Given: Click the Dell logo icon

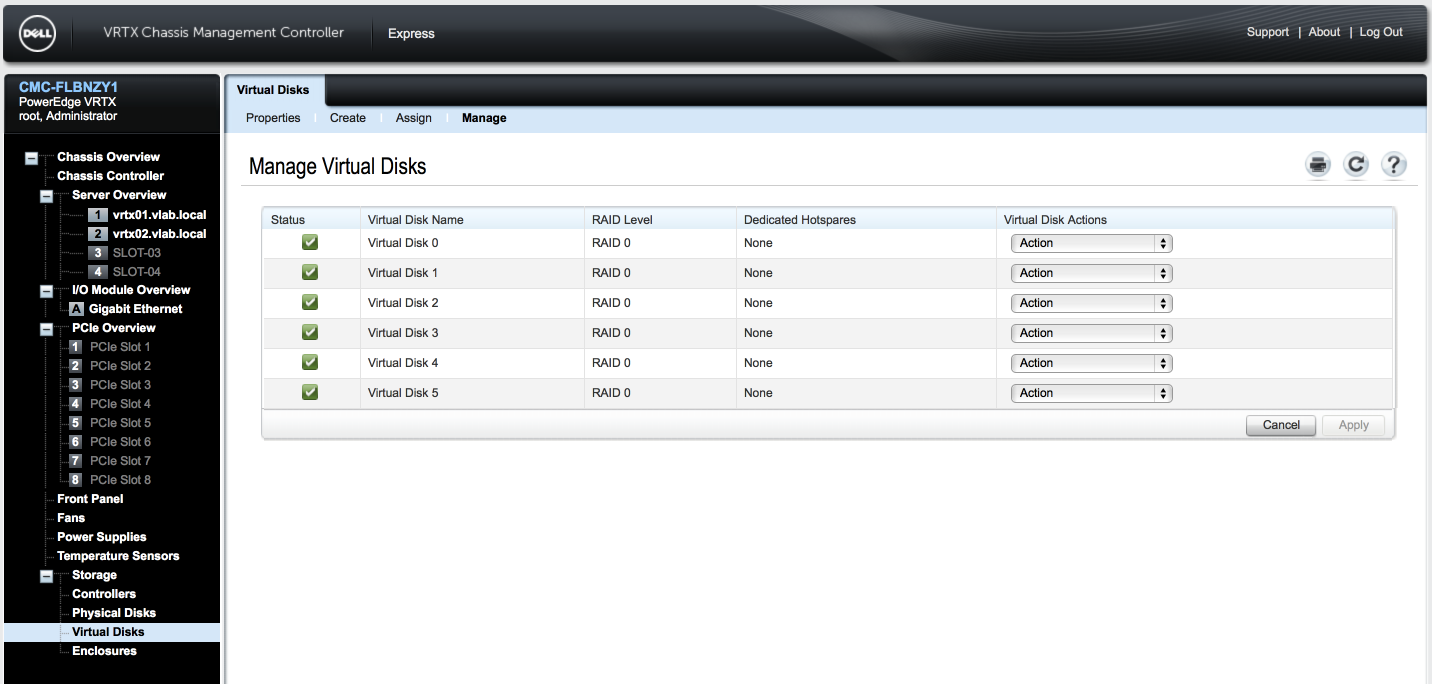Looking at the screenshot, I should click(37, 33).
